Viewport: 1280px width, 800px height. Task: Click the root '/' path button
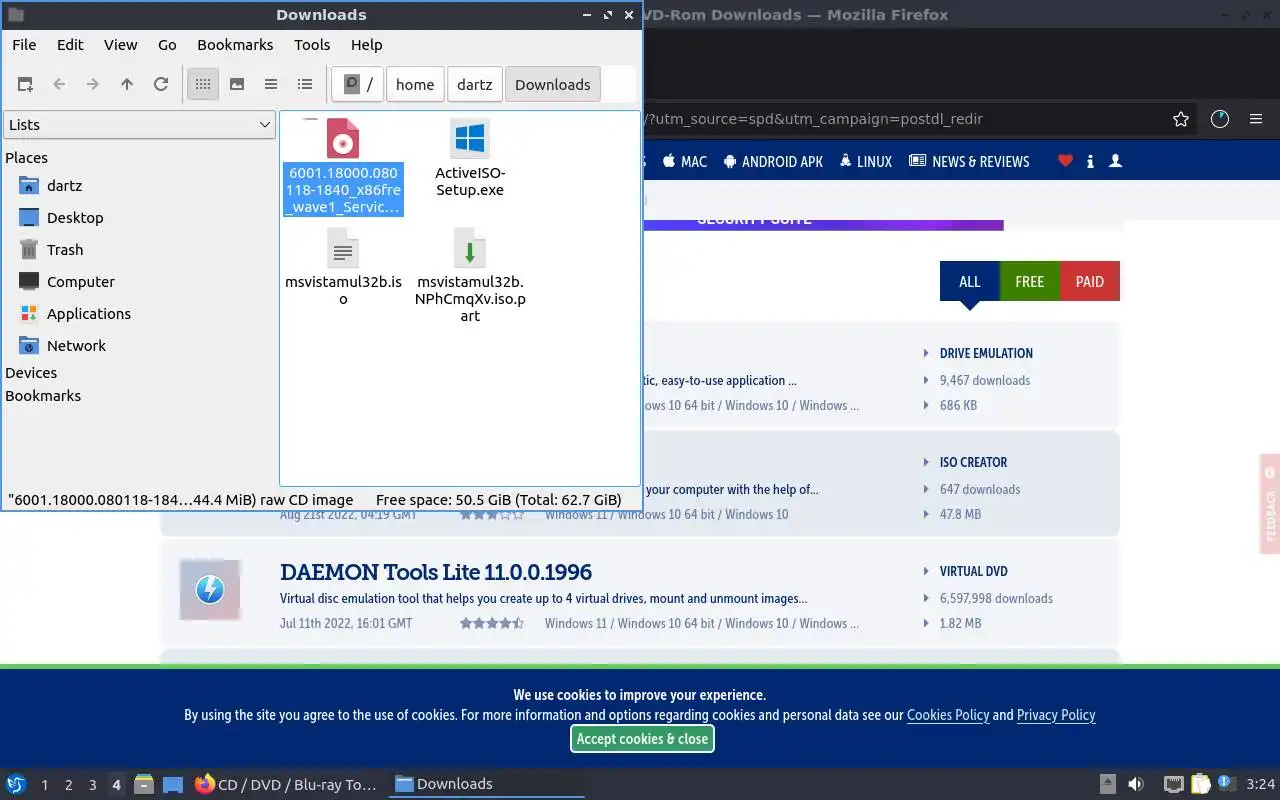[x=358, y=85]
